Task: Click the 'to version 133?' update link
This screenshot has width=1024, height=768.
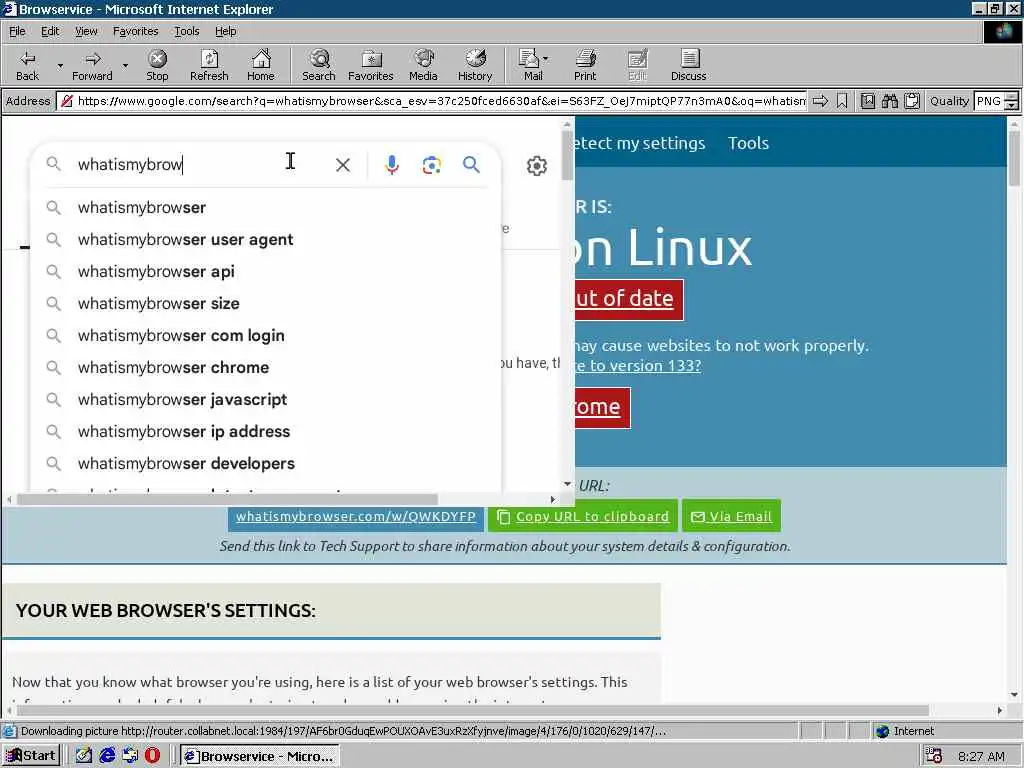Action: coord(638,366)
